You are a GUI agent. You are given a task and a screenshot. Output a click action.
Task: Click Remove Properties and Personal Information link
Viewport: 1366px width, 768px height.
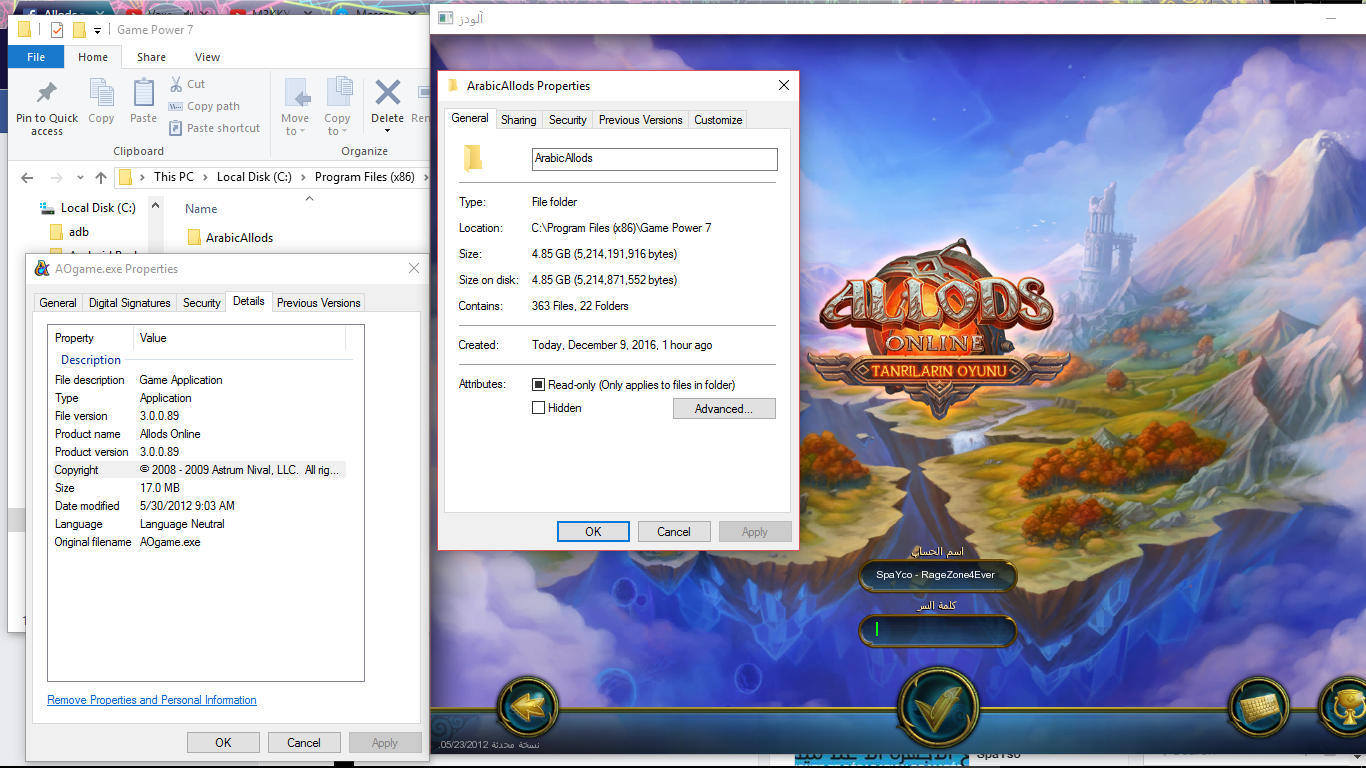(152, 700)
